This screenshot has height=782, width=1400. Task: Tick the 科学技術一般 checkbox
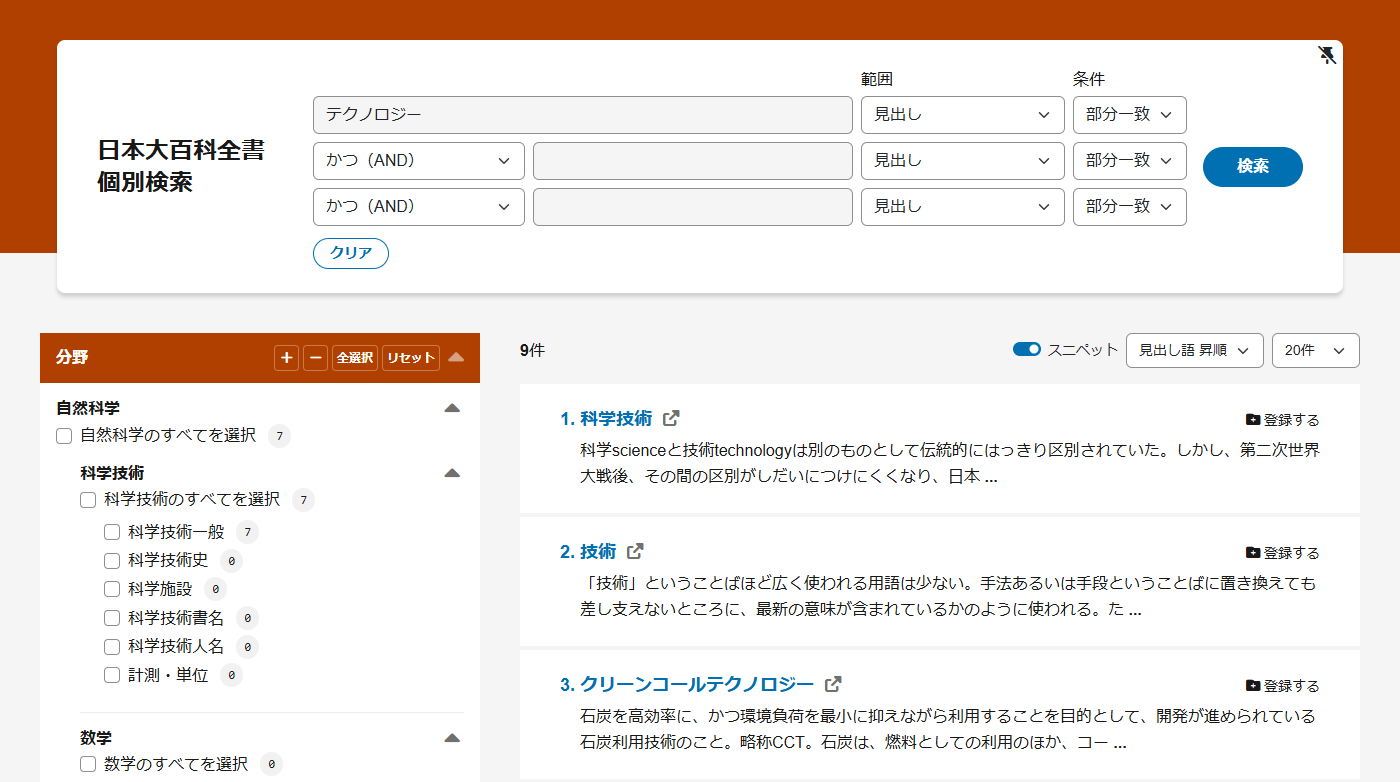point(112,532)
